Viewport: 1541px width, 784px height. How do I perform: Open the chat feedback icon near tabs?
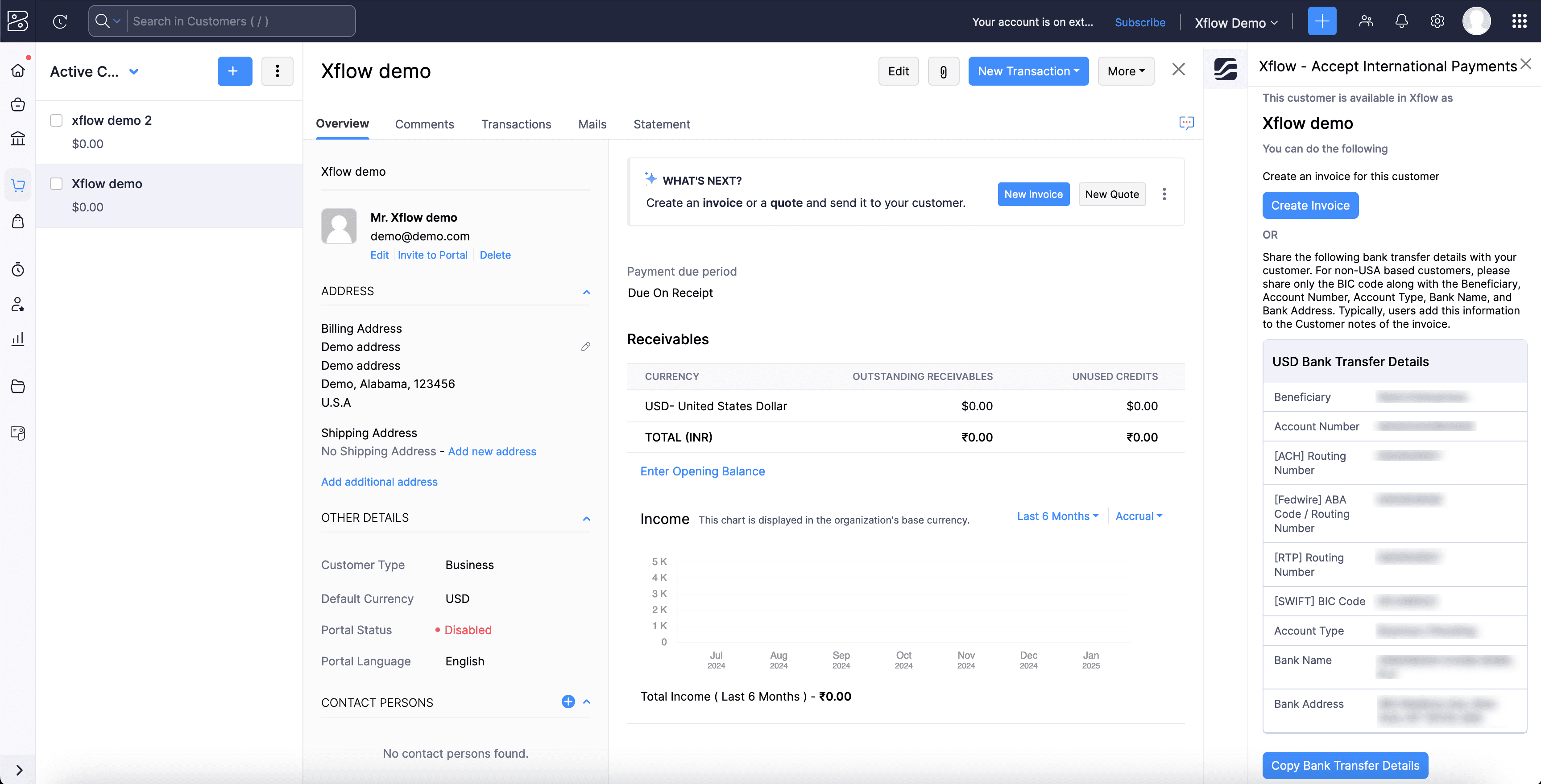(1186, 123)
